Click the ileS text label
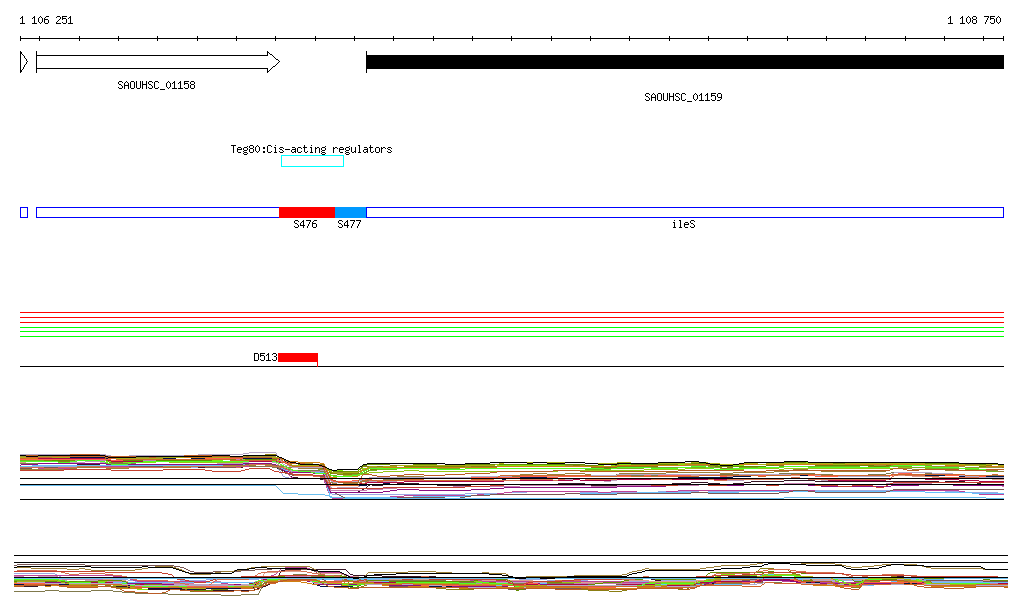This screenshot has height=611, width=1024. click(x=683, y=225)
